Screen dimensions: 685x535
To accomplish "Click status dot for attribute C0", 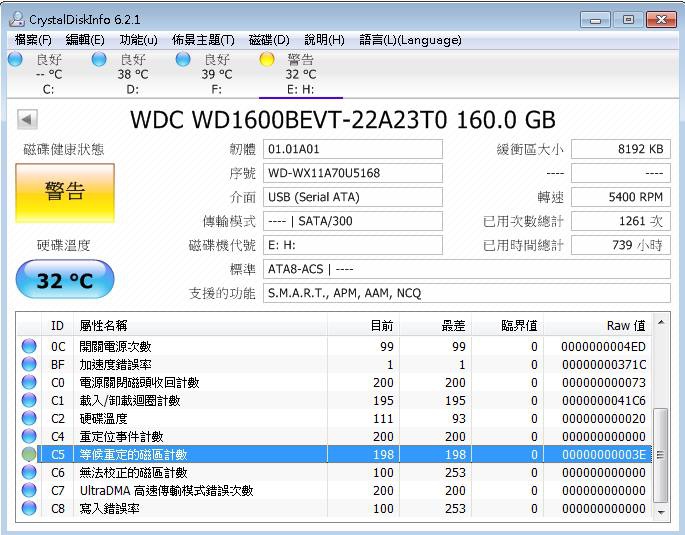I will 29,382.
